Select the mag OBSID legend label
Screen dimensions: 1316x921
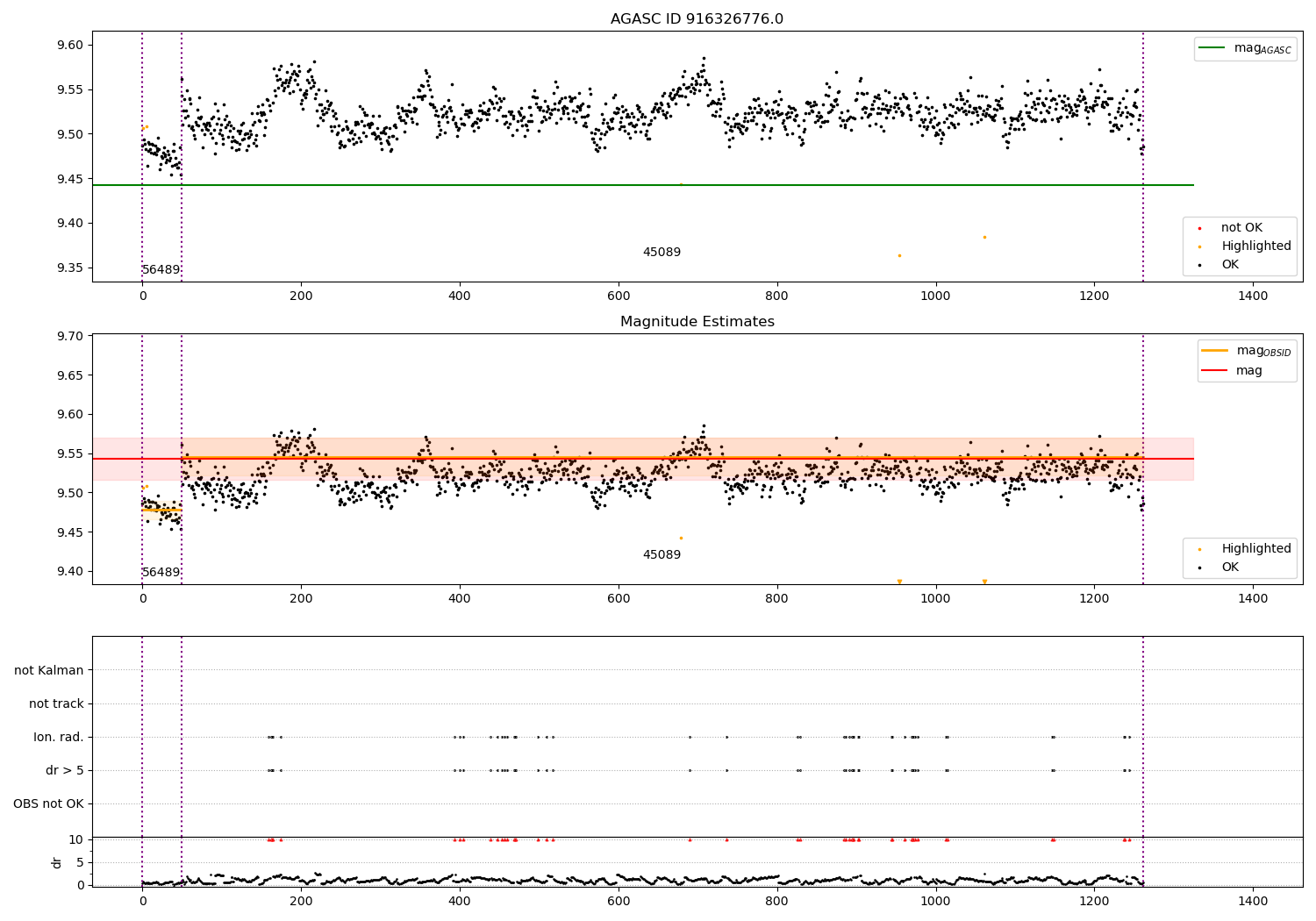1263,351
